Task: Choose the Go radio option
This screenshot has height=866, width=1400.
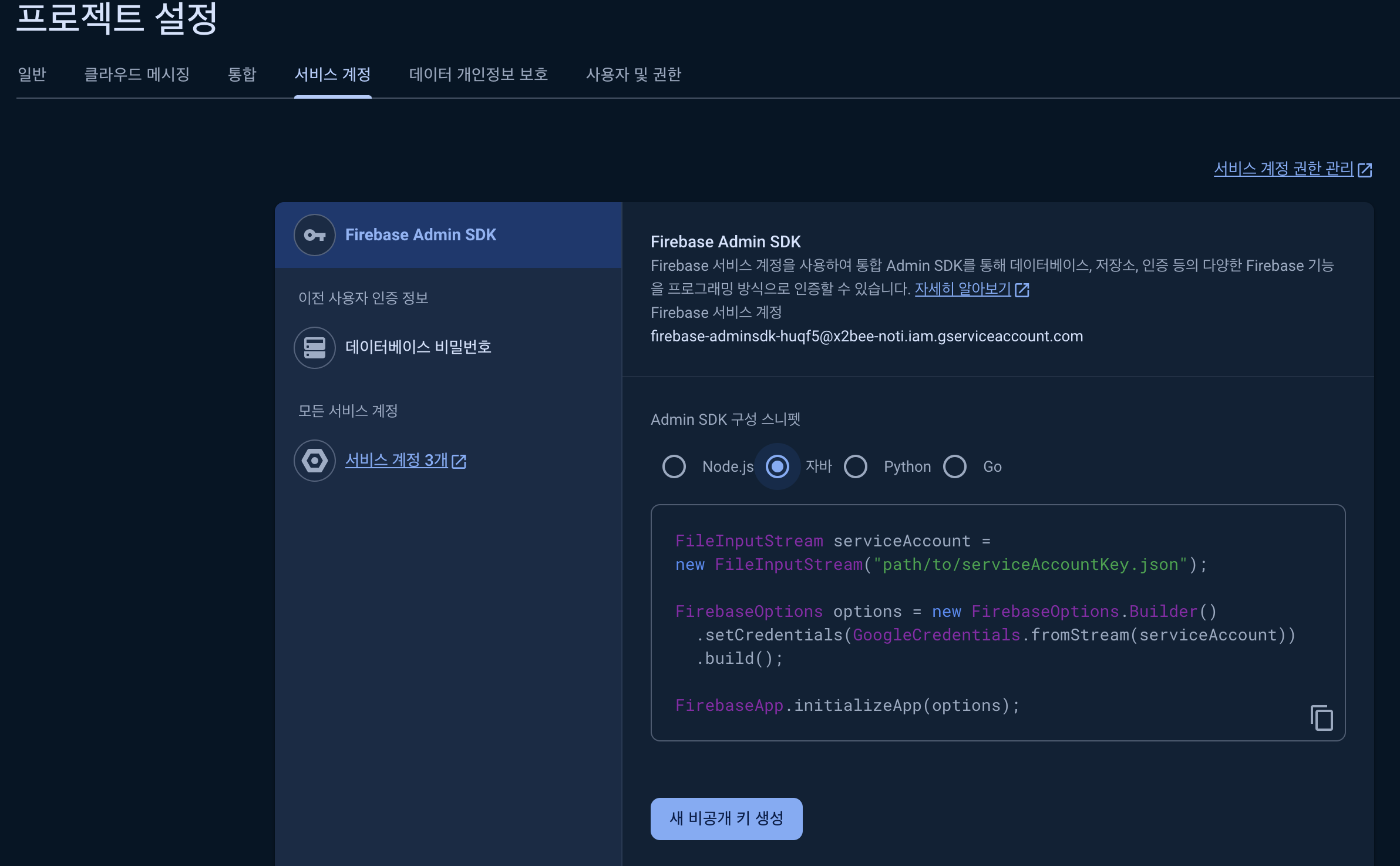Action: click(955, 466)
